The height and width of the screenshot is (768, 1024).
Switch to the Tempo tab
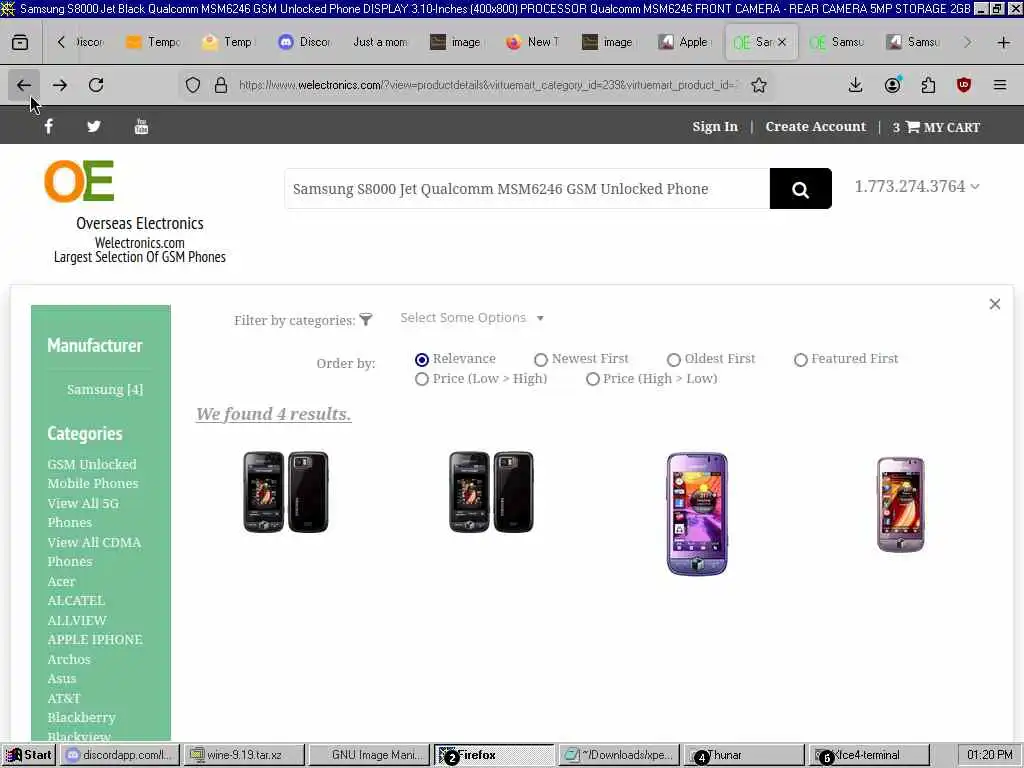click(x=153, y=42)
